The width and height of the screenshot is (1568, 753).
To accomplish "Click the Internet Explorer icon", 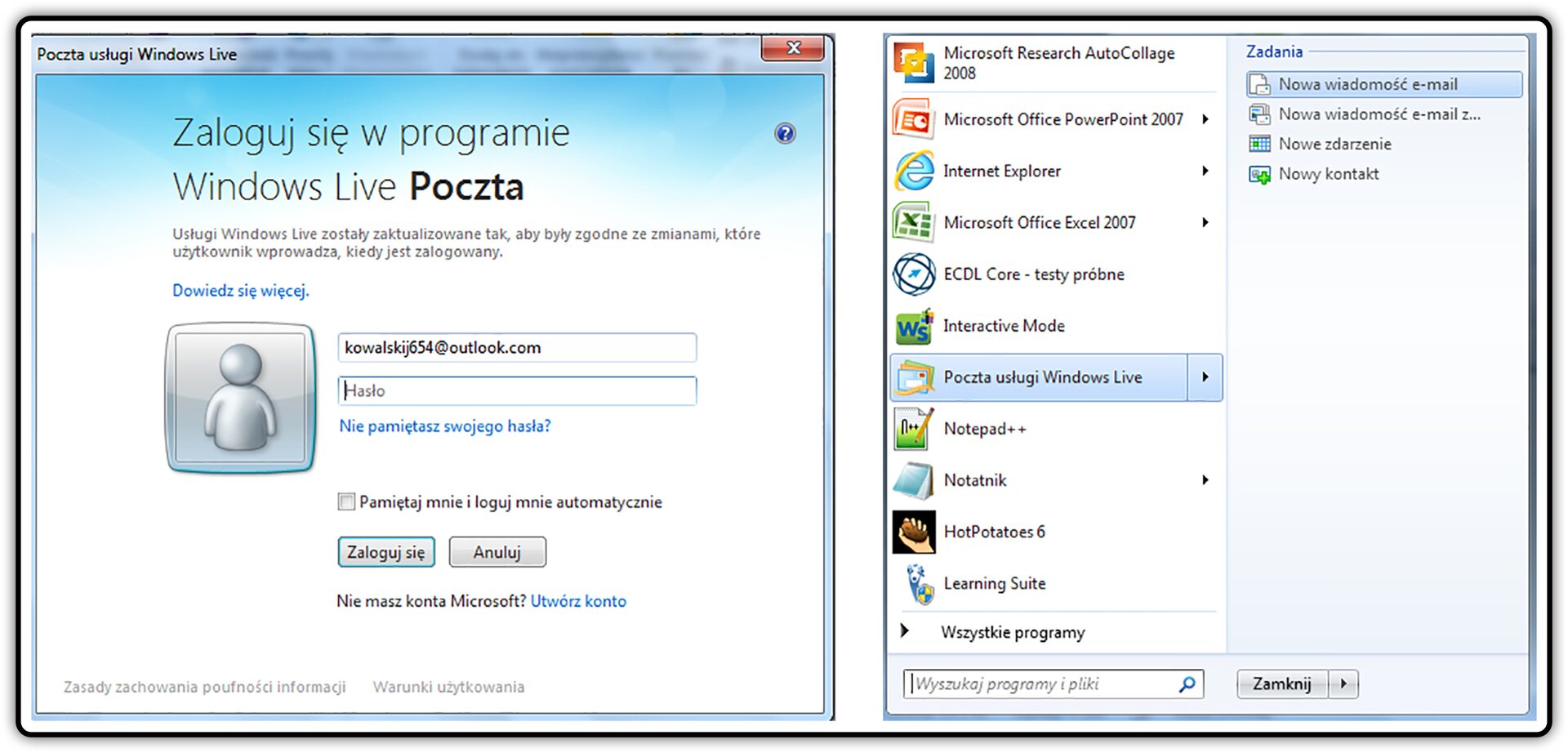I will [x=914, y=171].
